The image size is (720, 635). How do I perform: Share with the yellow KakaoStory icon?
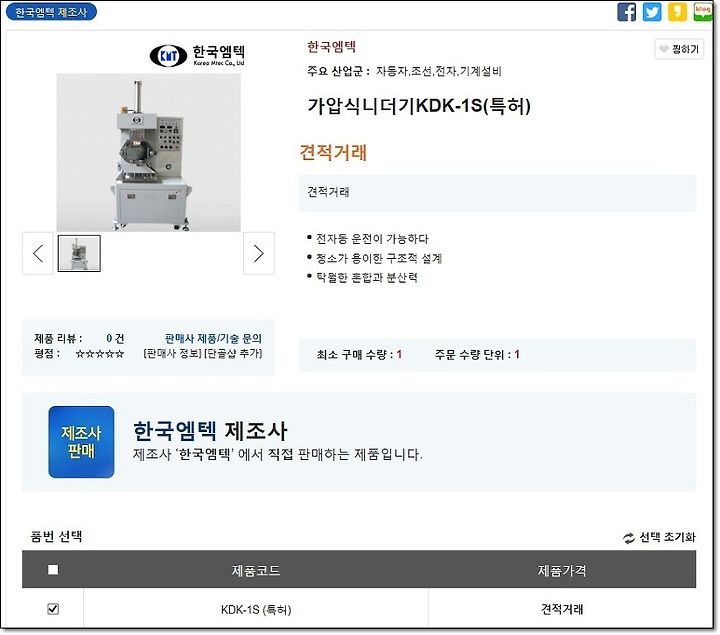coord(677,12)
